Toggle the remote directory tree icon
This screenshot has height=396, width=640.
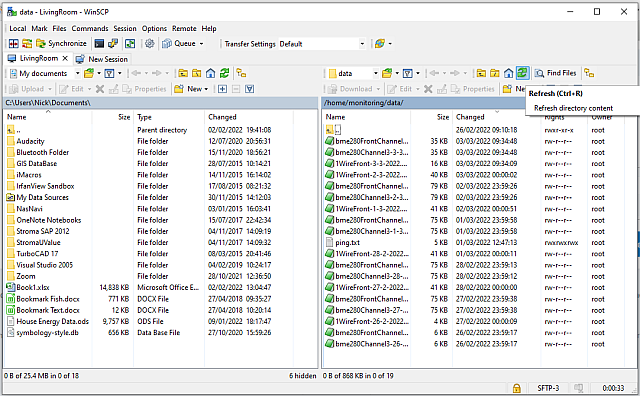589,73
